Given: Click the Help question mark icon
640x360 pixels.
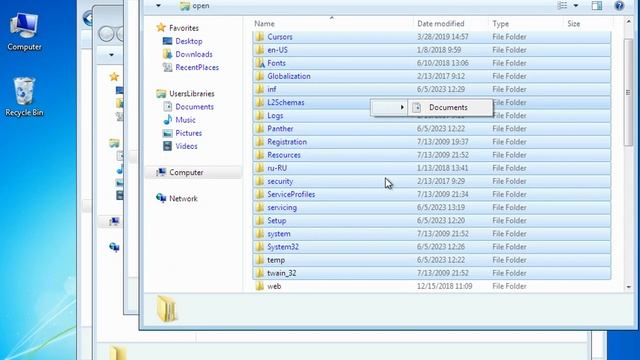Looking at the screenshot, I should [x=619, y=6].
